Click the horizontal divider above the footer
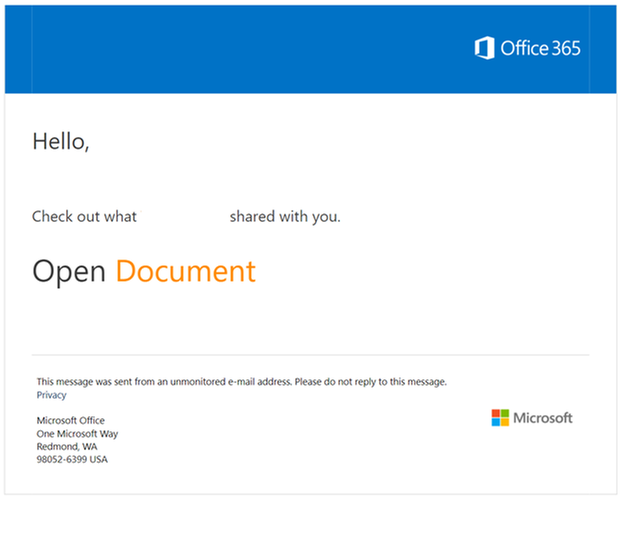Image resolution: width=624 pixels, height=537 pixels. (310, 355)
